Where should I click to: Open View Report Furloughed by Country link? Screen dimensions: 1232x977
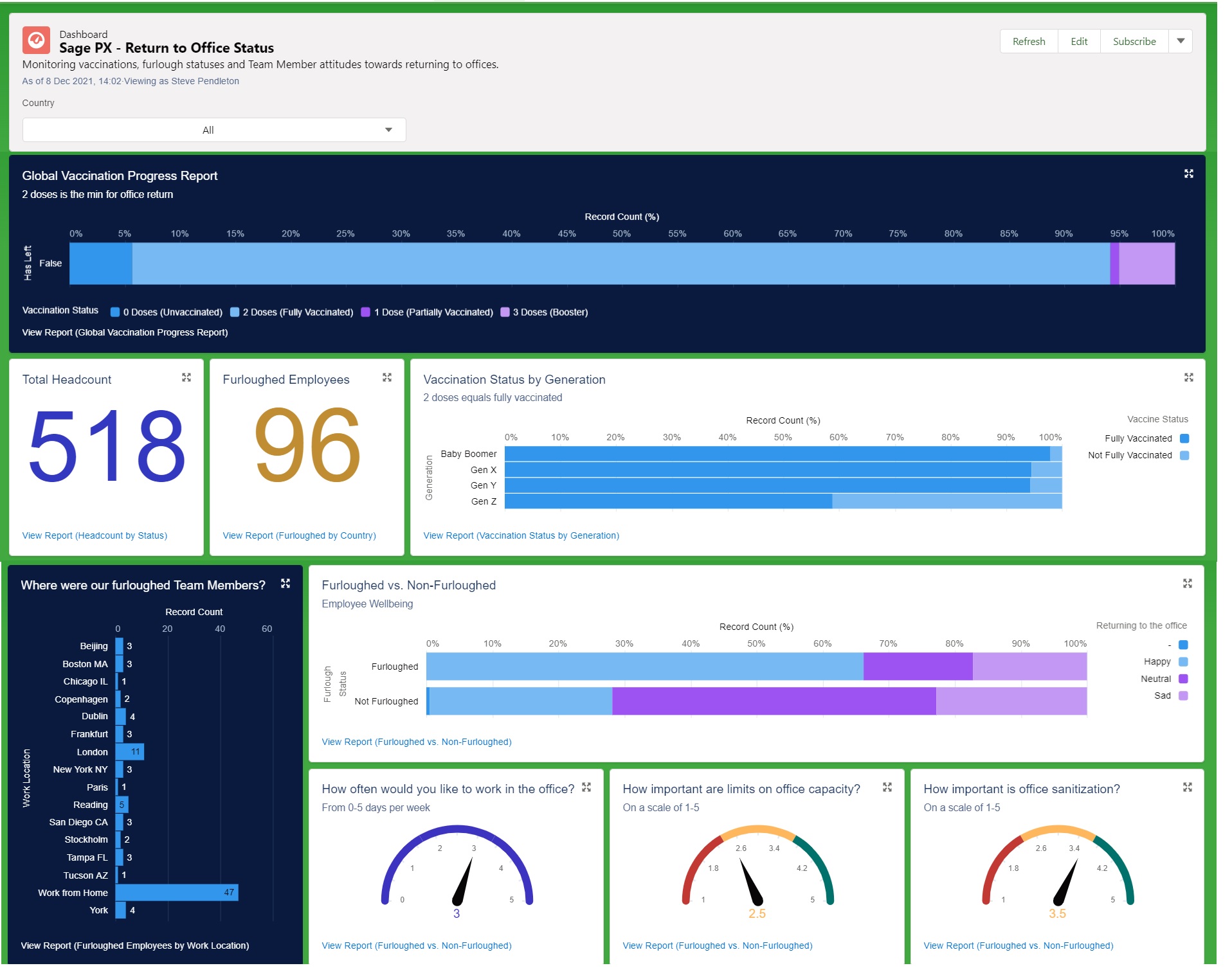pos(299,535)
